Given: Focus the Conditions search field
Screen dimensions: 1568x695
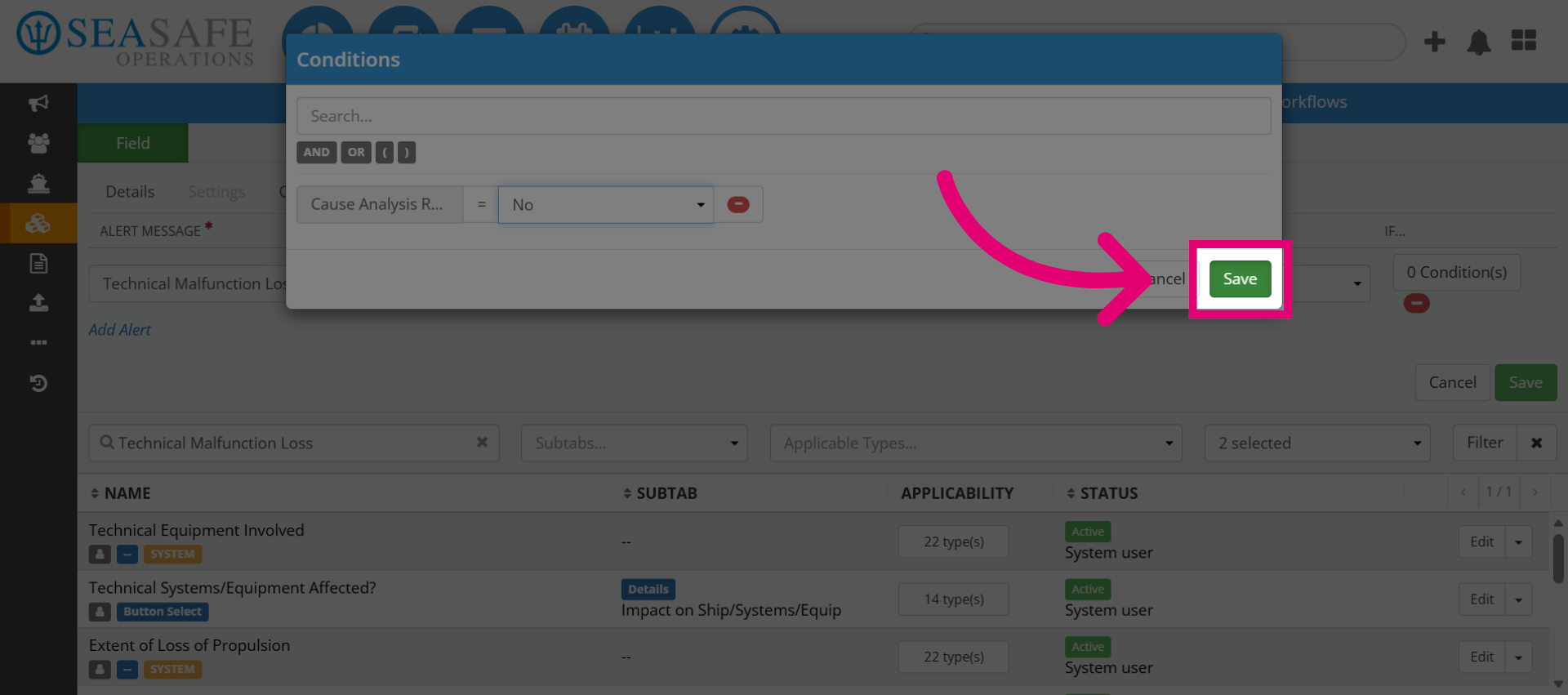Looking at the screenshot, I should tap(783, 116).
